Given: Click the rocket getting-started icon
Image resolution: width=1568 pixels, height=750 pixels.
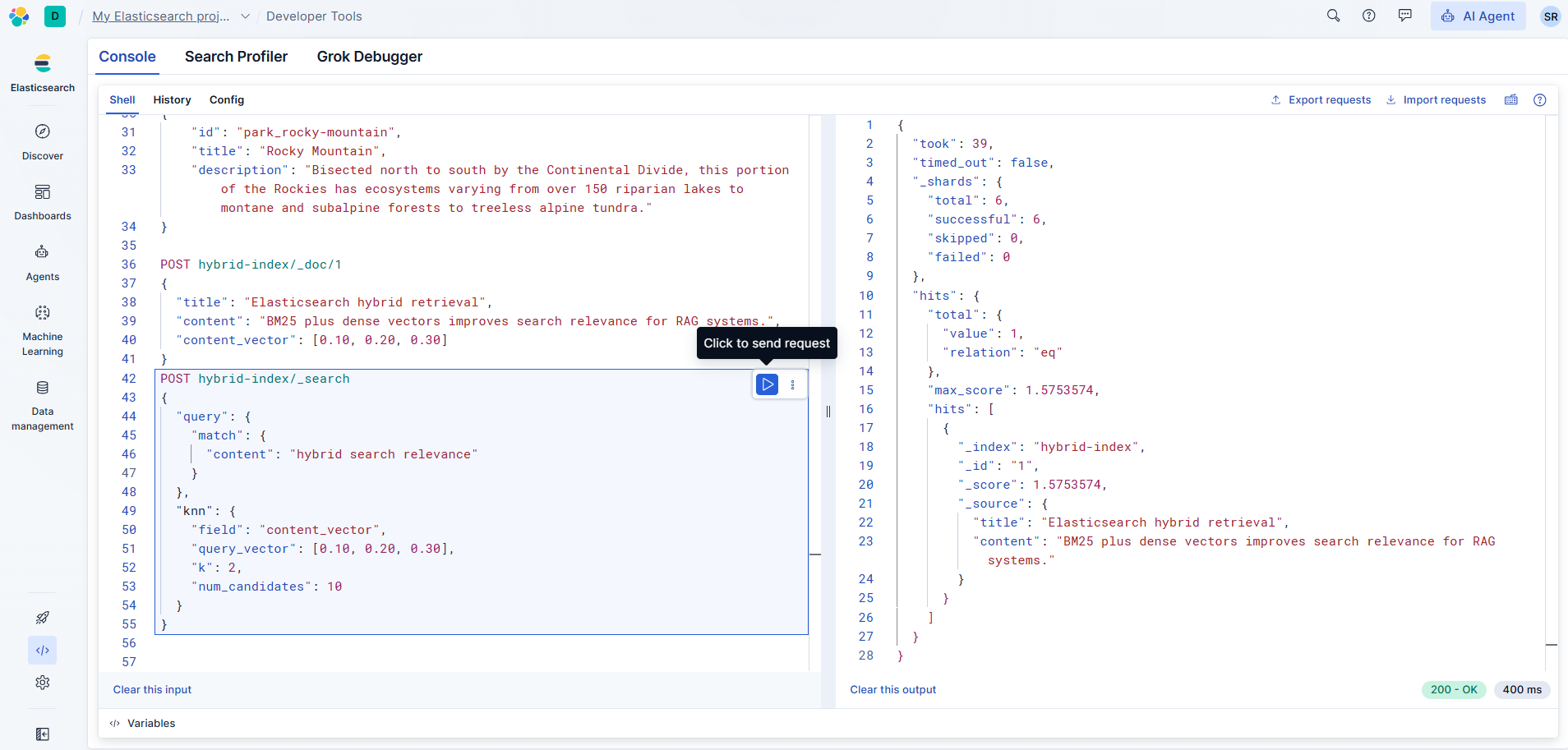Looking at the screenshot, I should 43,618.
